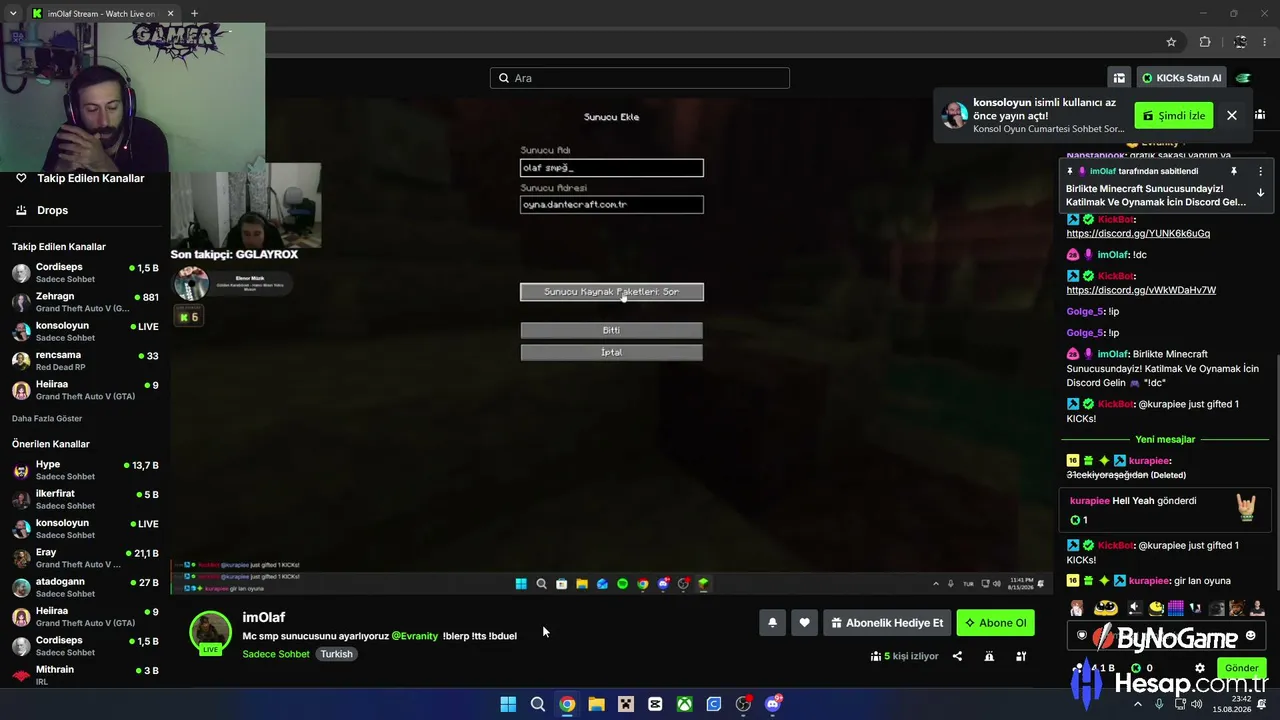Open the Windows Start menu
The width and height of the screenshot is (1280, 720).
point(508,704)
